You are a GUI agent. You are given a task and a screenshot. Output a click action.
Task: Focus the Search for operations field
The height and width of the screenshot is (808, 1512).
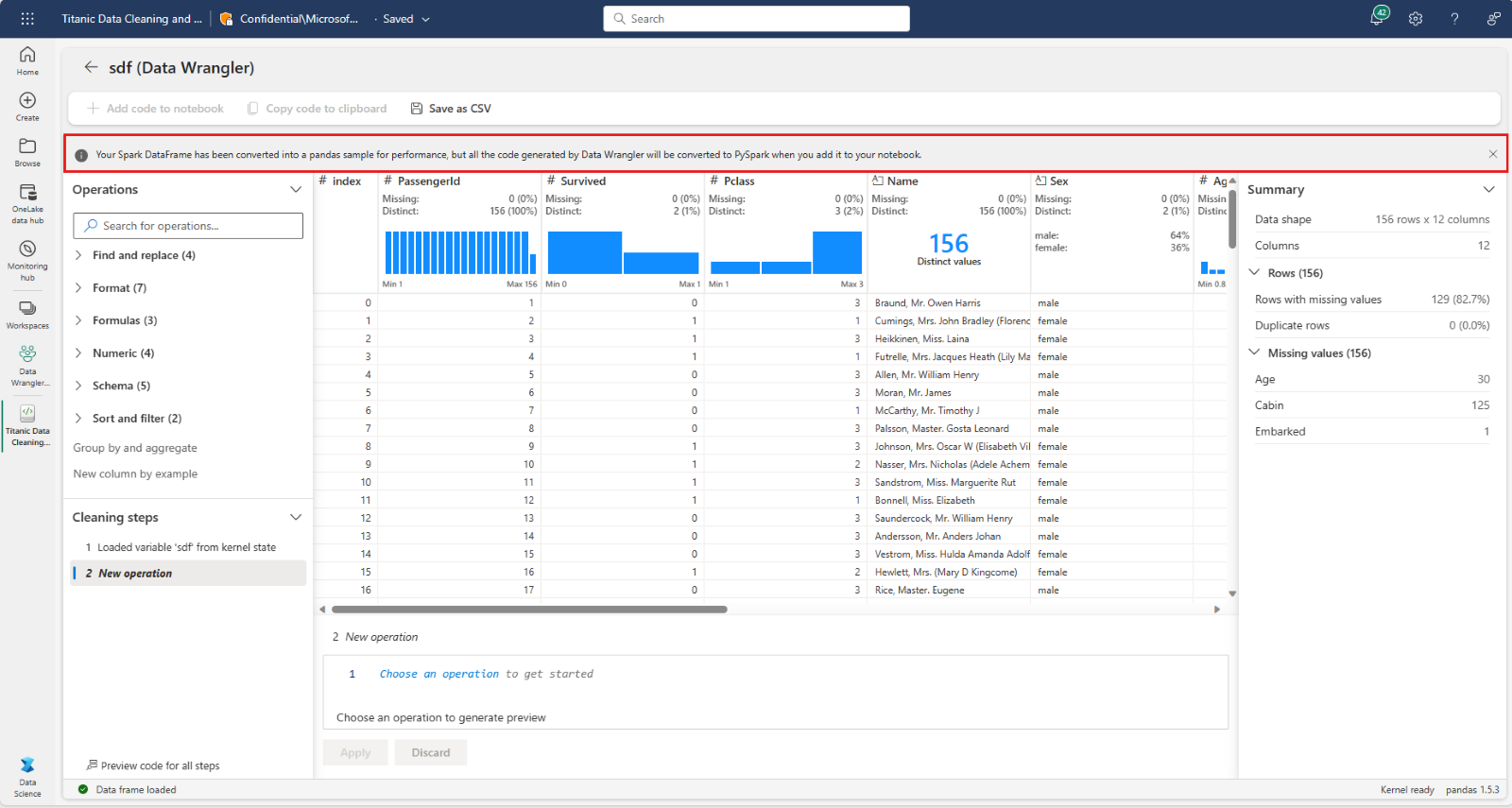(188, 226)
